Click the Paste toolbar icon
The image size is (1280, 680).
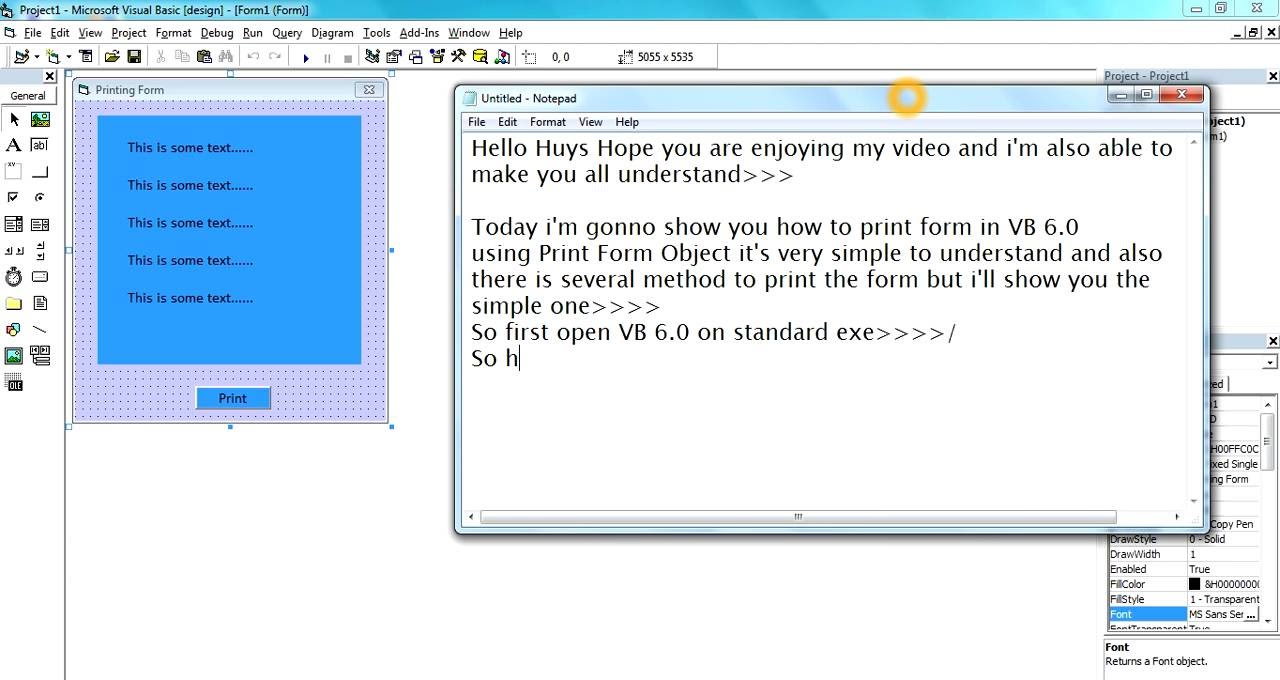coord(205,57)
